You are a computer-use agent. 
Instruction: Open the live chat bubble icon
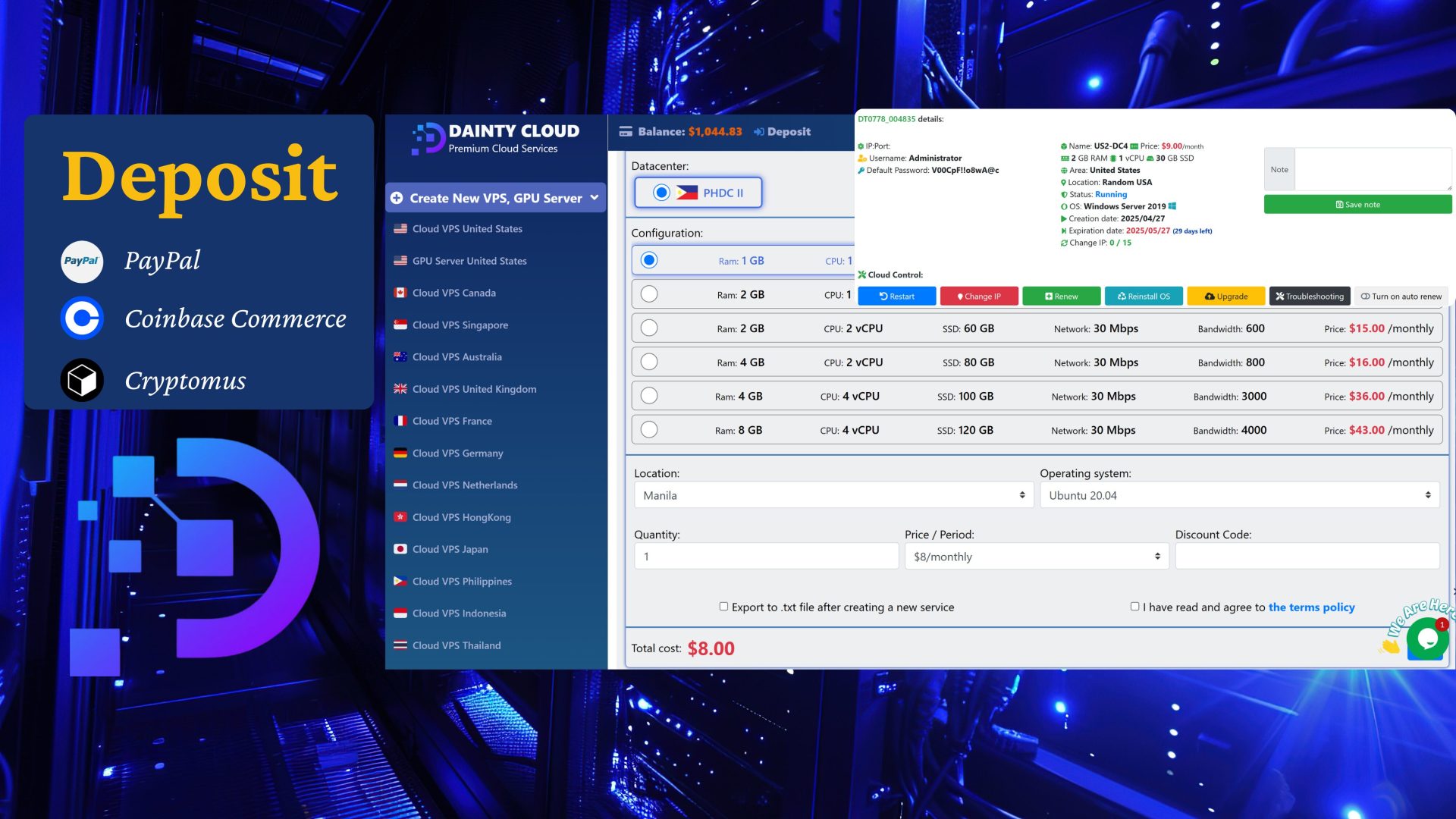tap(1427, 639)
